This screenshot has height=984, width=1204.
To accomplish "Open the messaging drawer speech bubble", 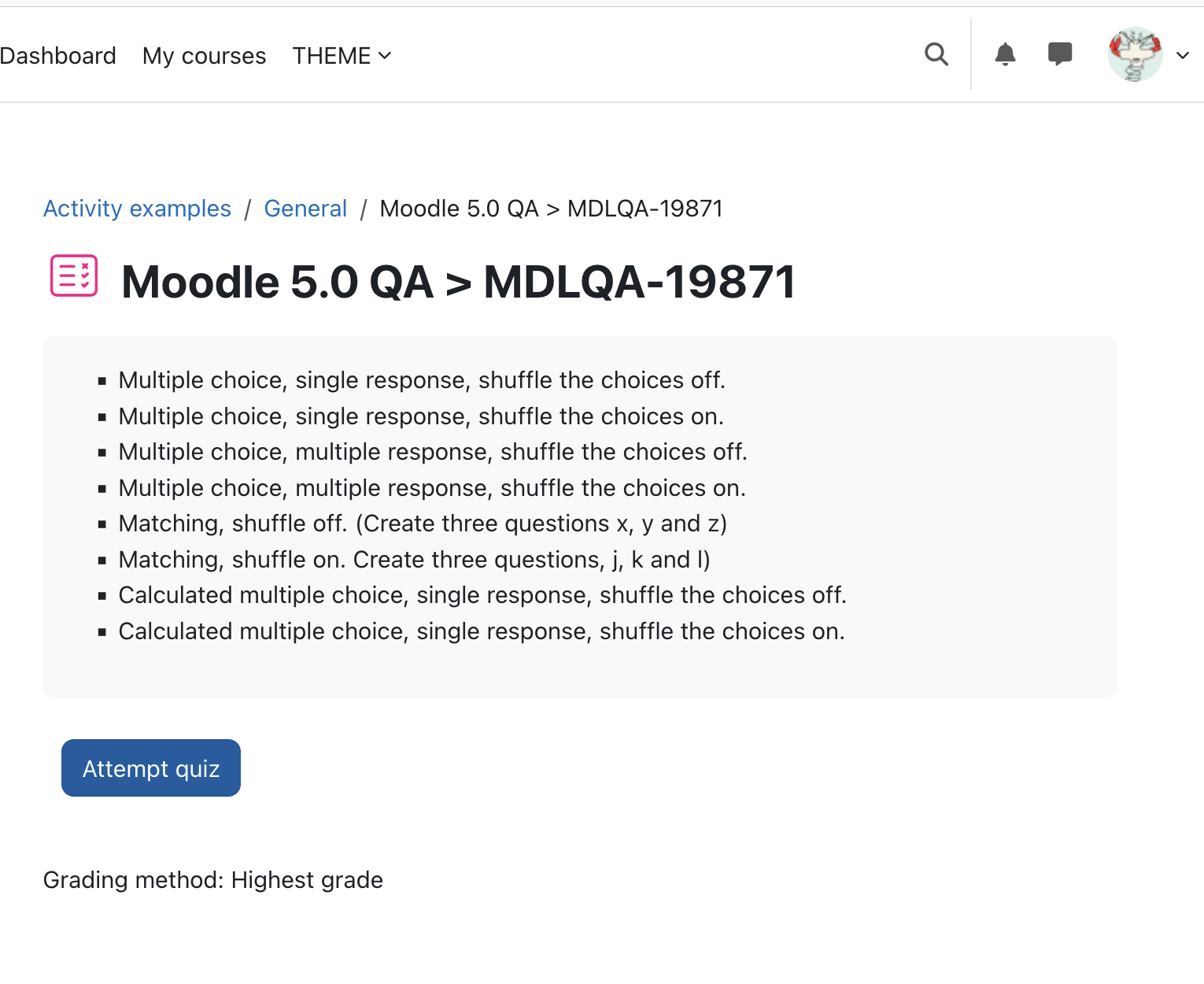I will (1060, 54).
